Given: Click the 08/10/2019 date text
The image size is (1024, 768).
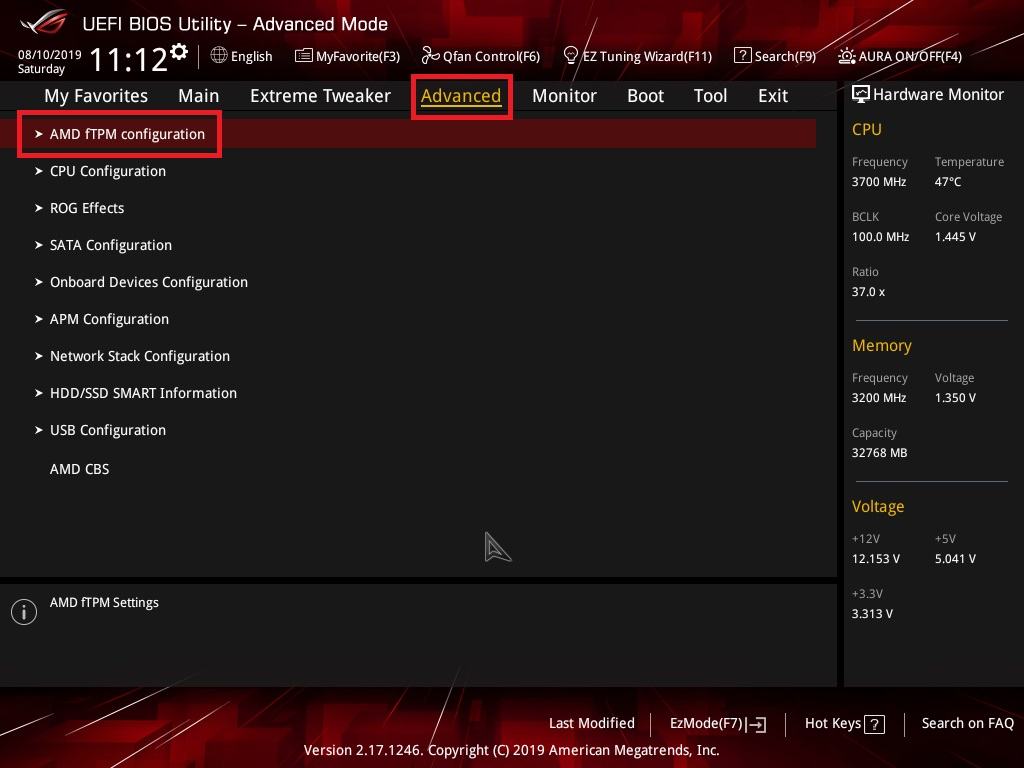Looking at the screenshot, I should [50, 55].
